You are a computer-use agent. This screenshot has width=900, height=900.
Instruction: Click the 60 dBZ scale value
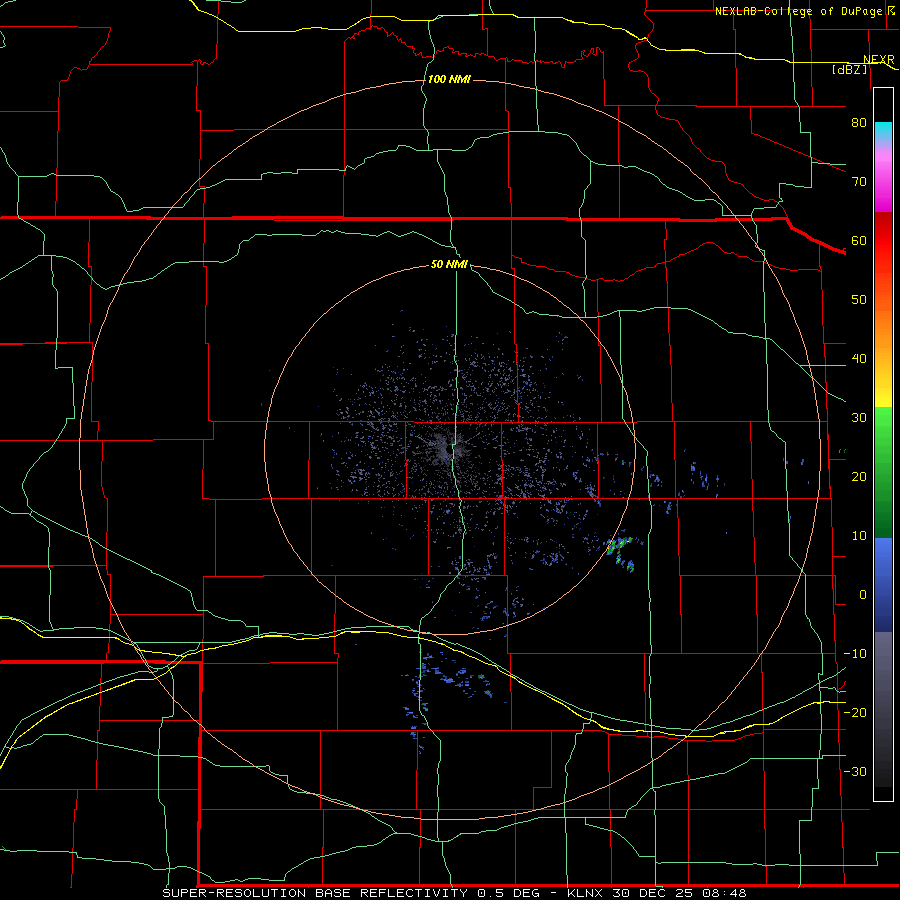[x=859, y=240]
